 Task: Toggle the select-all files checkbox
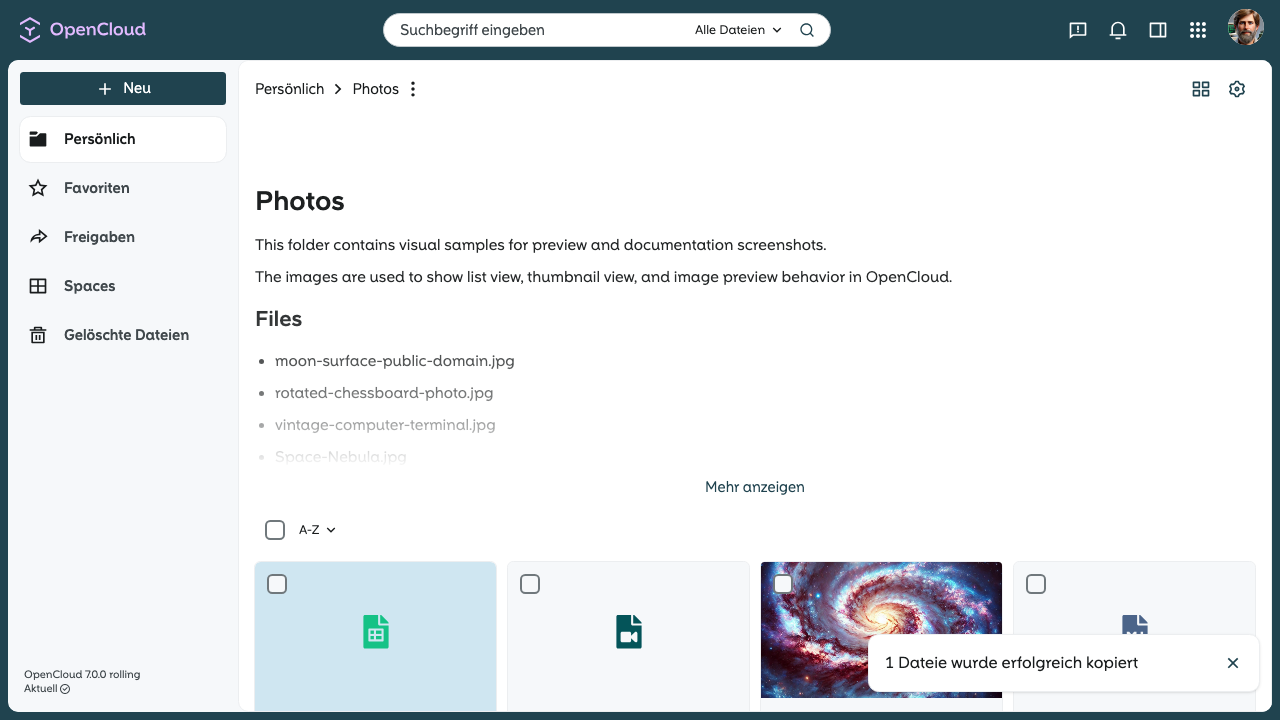275,530
